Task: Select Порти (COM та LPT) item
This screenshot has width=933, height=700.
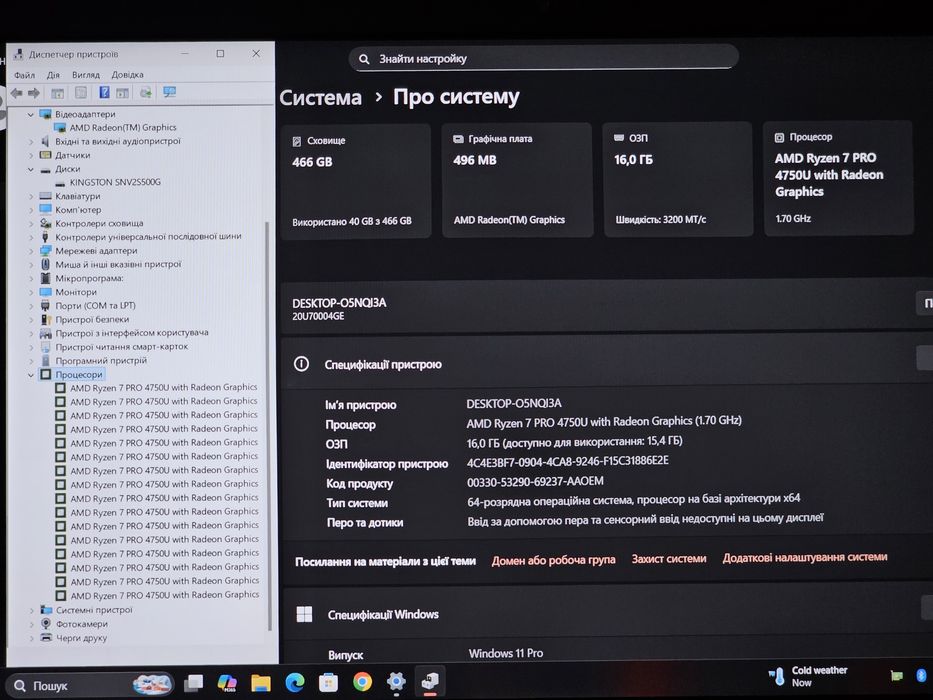Action: 95,305
